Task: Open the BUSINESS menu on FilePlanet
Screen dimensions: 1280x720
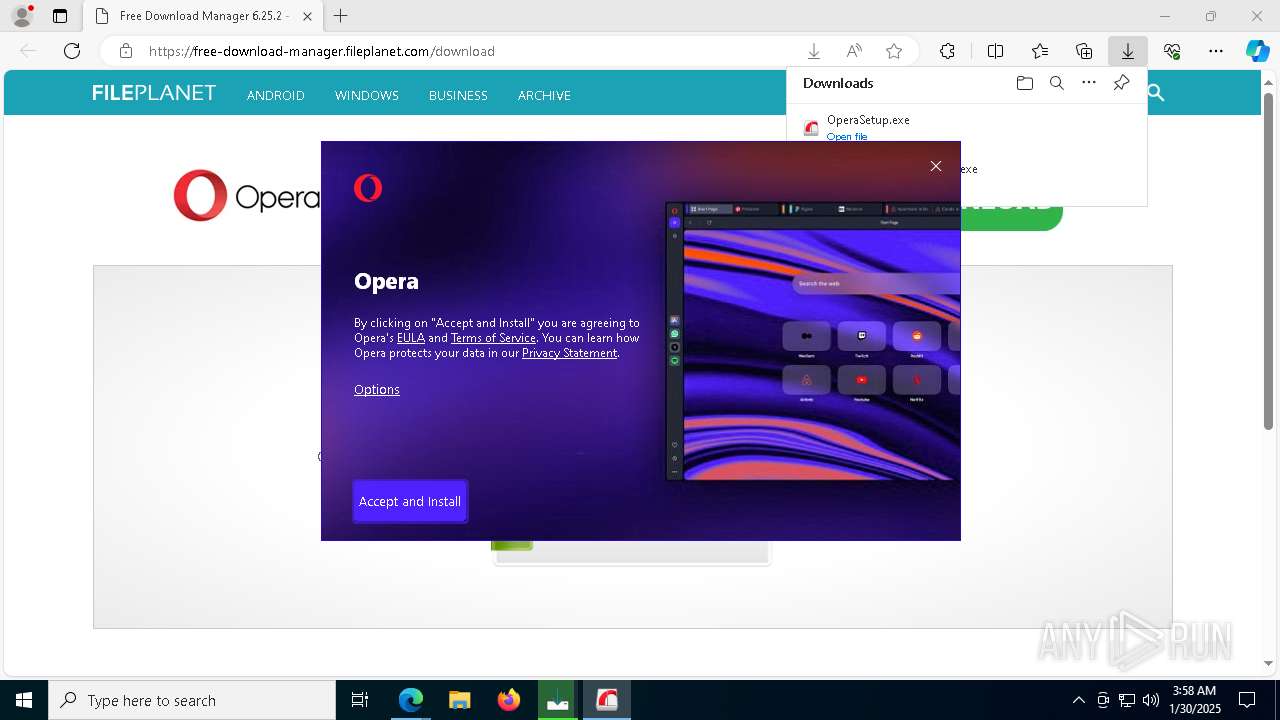Action: 458,95
